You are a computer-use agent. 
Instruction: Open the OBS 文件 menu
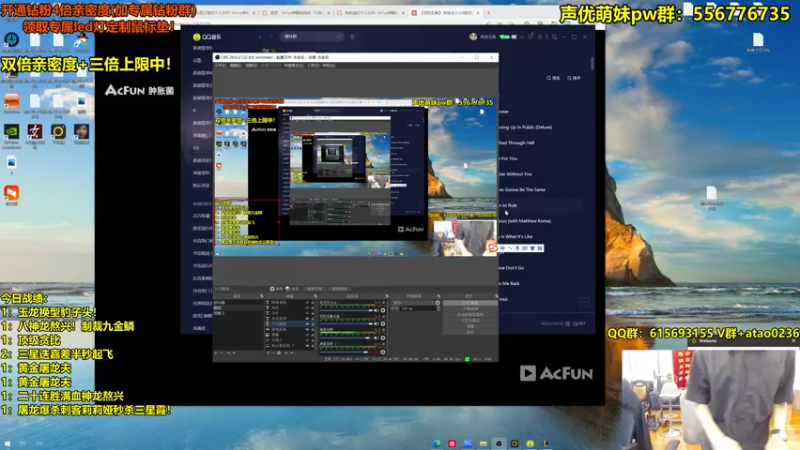[220, 65]
